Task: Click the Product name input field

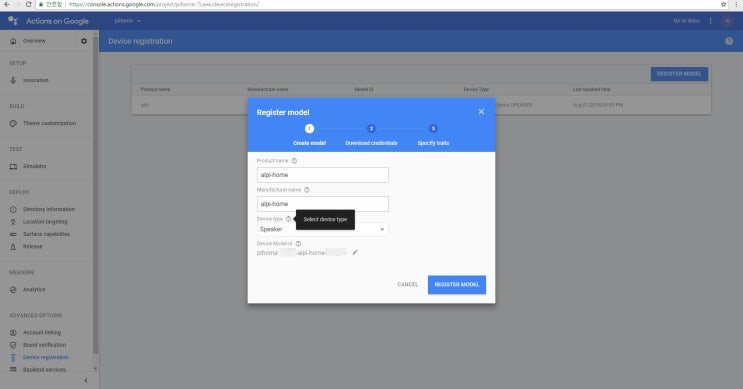Action: (x=322, y=175)
